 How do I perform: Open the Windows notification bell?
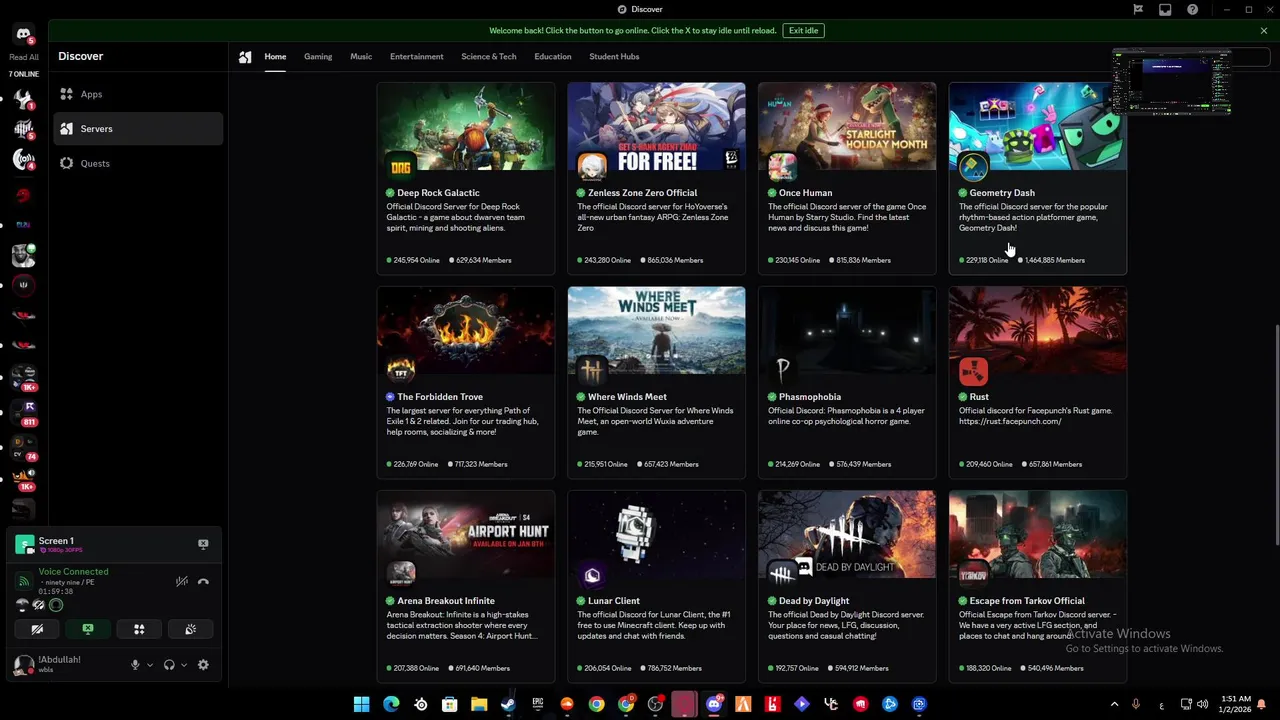1262,704
